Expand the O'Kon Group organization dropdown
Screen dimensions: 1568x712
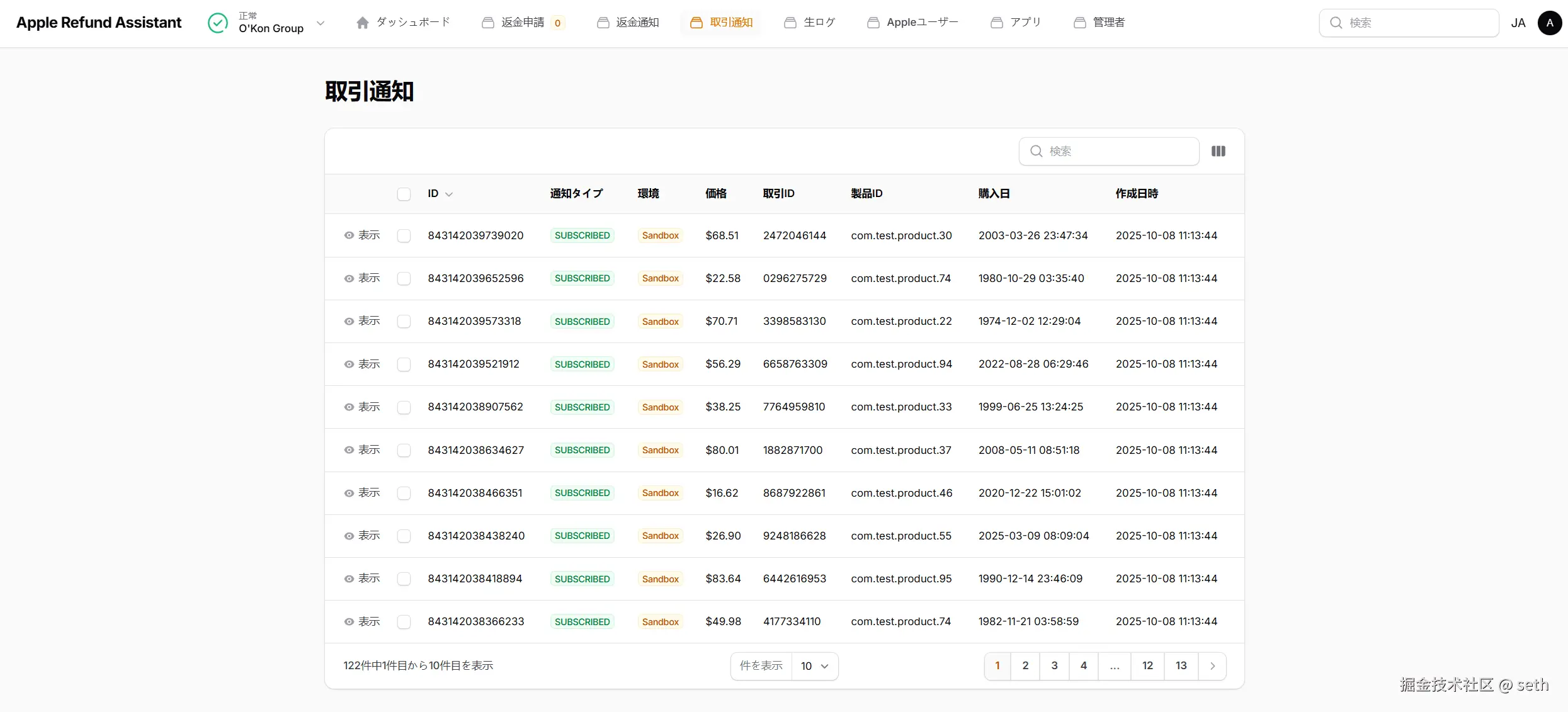(321, 23)
